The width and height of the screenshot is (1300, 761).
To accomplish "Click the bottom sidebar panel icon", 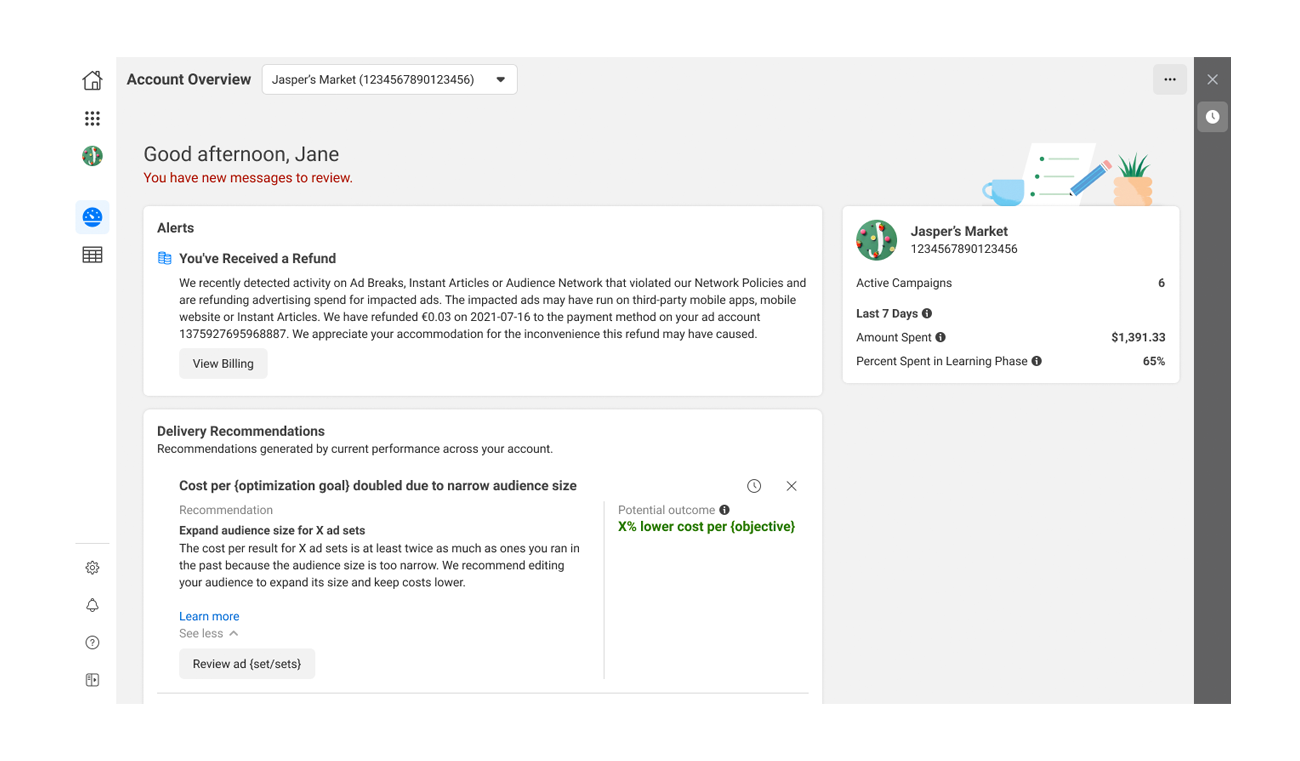I will tap(92, 680).
